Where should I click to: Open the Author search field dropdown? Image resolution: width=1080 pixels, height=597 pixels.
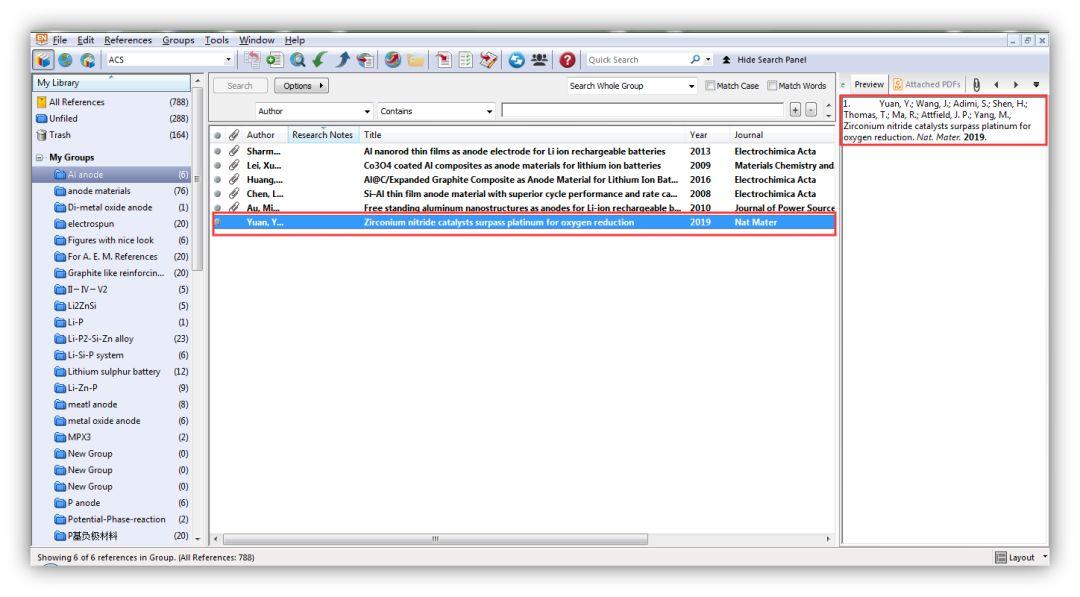tap(366, 111)
